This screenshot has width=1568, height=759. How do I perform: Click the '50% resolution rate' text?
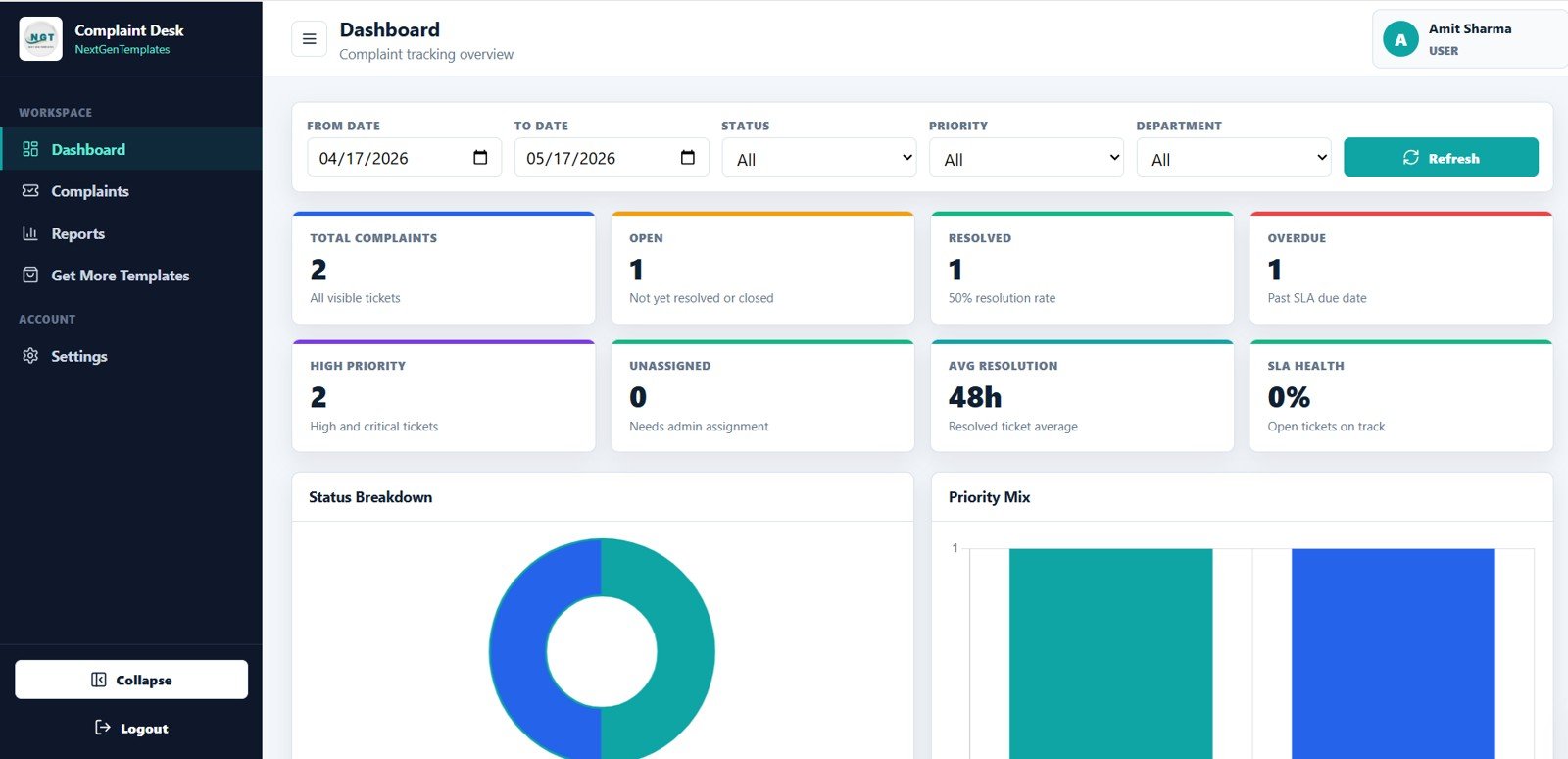[x=1002, y=298]
